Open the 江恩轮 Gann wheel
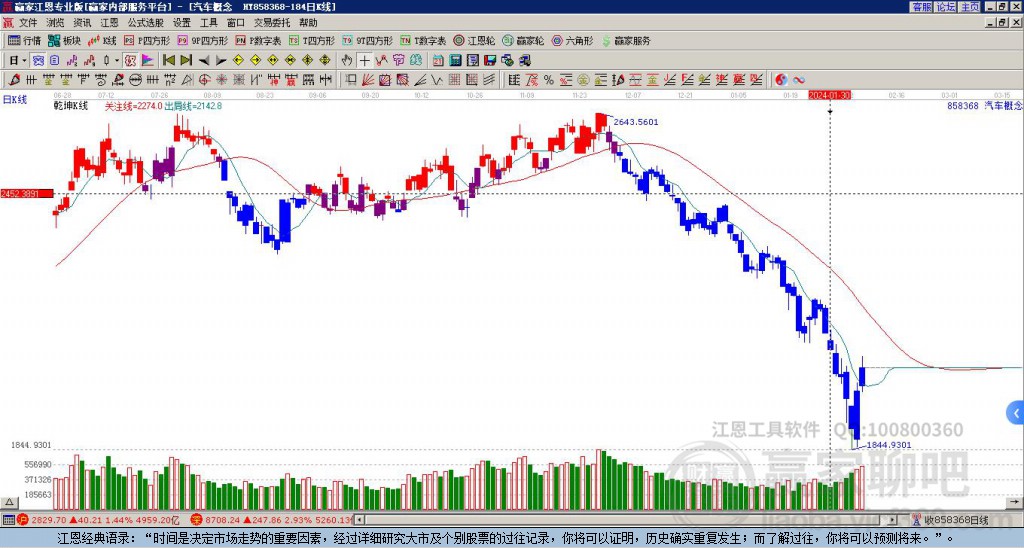The height and width of the screenshot is (548, 1024). (474, 40)
